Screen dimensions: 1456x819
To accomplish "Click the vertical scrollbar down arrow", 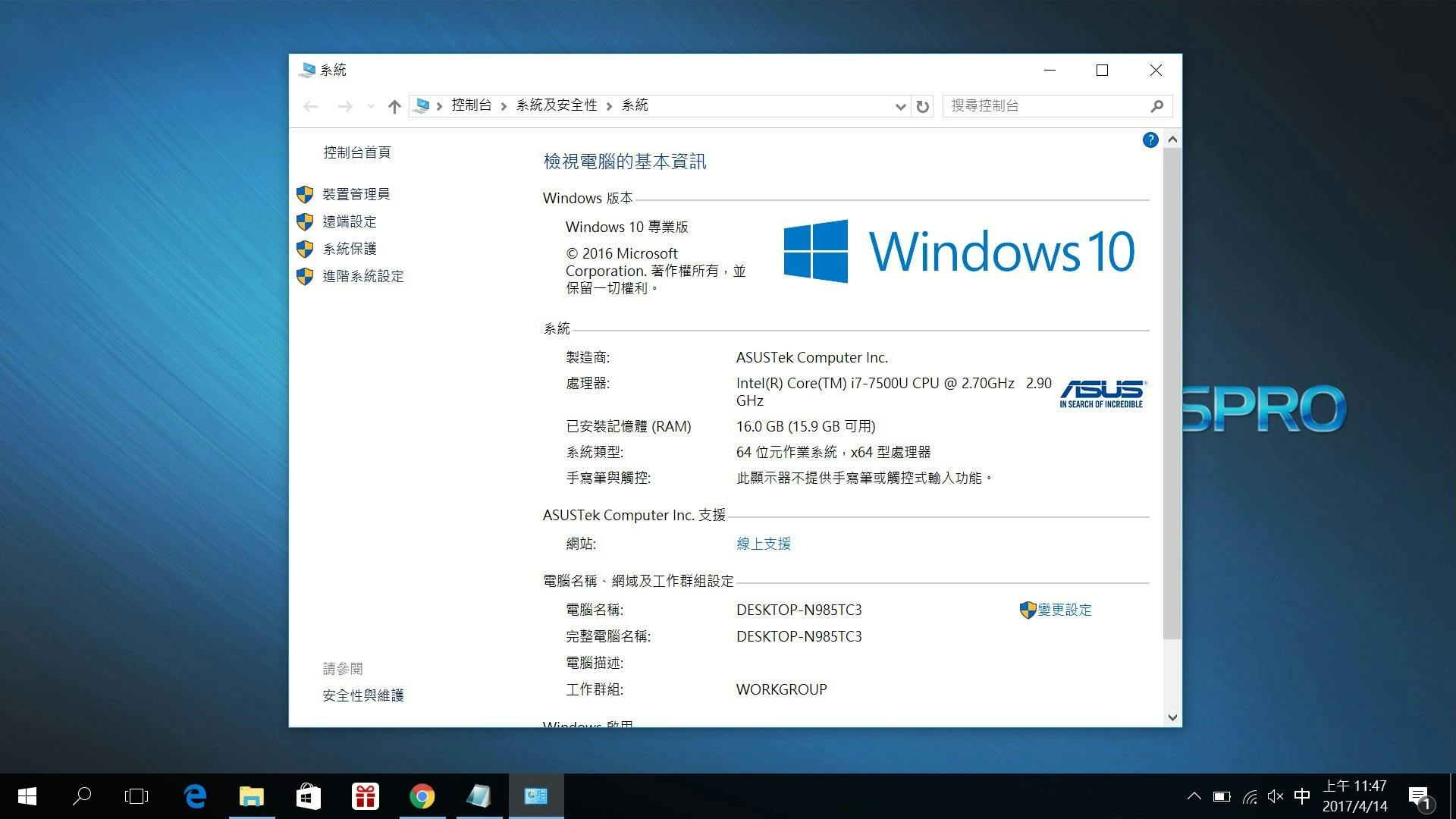I will point(1172,717).
